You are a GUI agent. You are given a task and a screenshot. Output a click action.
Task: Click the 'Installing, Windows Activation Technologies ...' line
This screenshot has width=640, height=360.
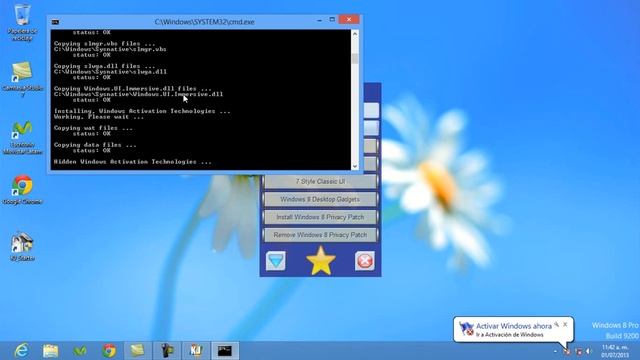tap(142, 111)
